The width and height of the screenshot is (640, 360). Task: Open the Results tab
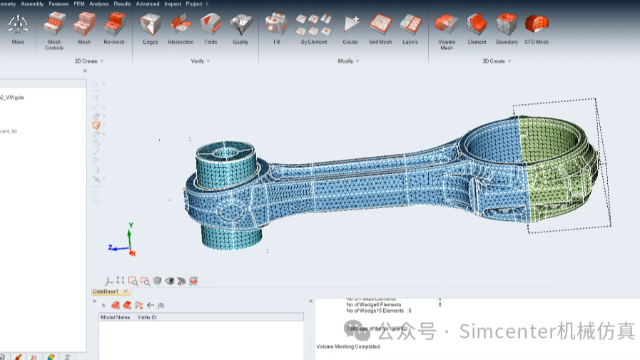pyautogui.click(x=122, y=4)
